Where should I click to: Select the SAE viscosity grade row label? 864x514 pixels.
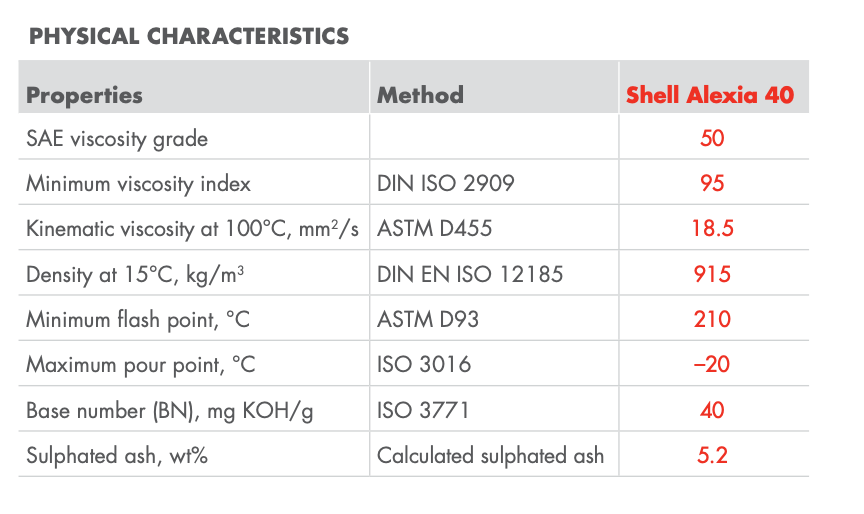[117, 138]
